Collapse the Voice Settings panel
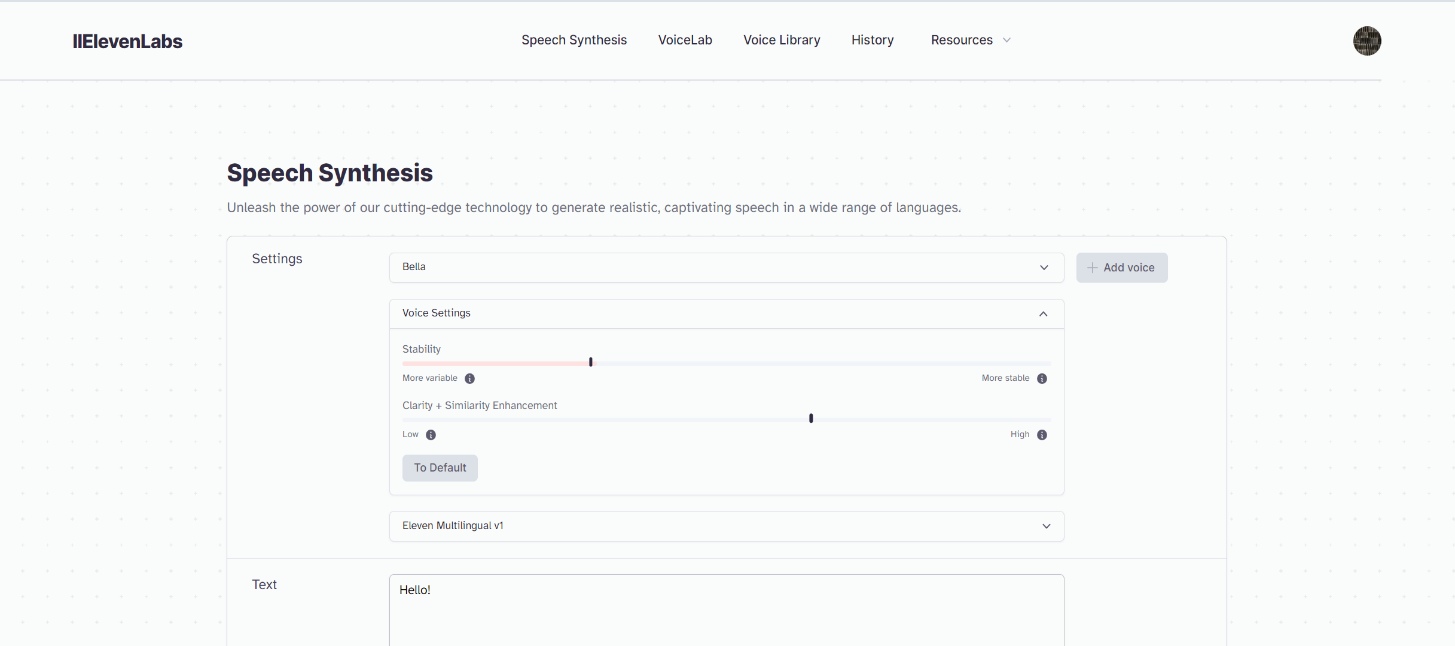This screenshot has height=646, width=1455. pyautogui.click(x=726, y=314)
